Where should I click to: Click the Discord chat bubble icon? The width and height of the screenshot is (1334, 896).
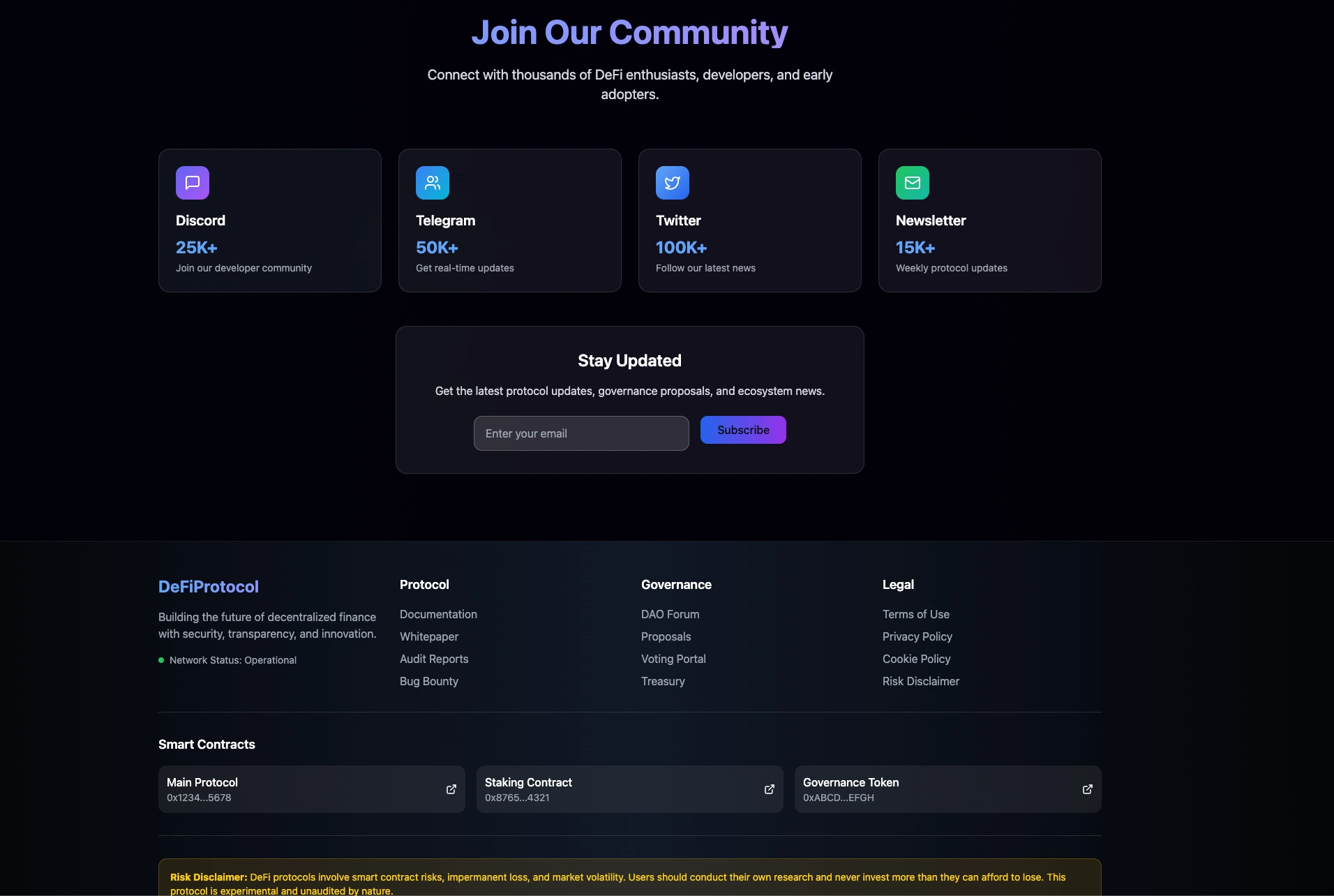(193, 183)
